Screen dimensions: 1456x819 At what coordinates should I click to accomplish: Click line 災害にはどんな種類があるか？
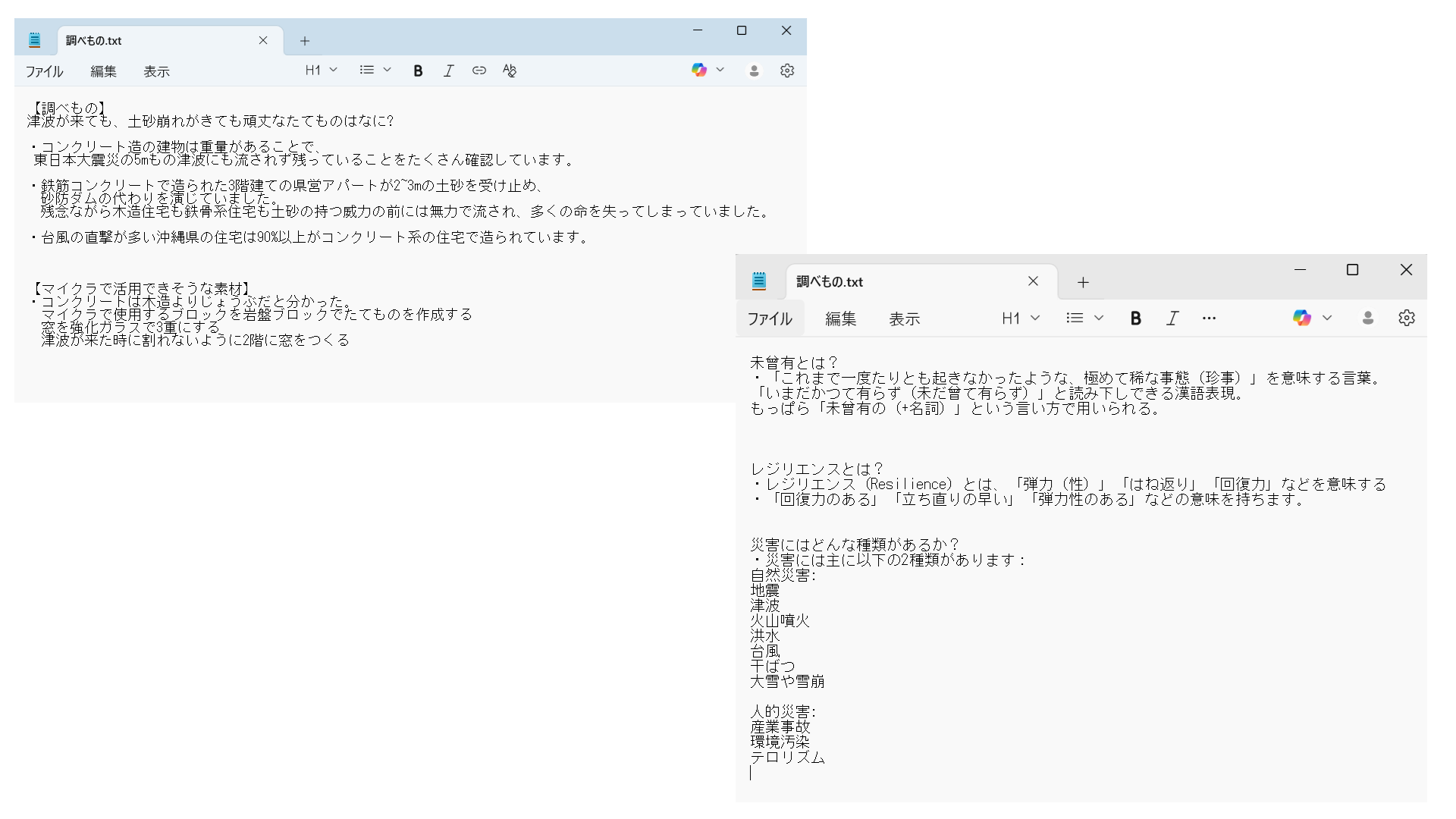pyautogui.click(x=855, y=545)
